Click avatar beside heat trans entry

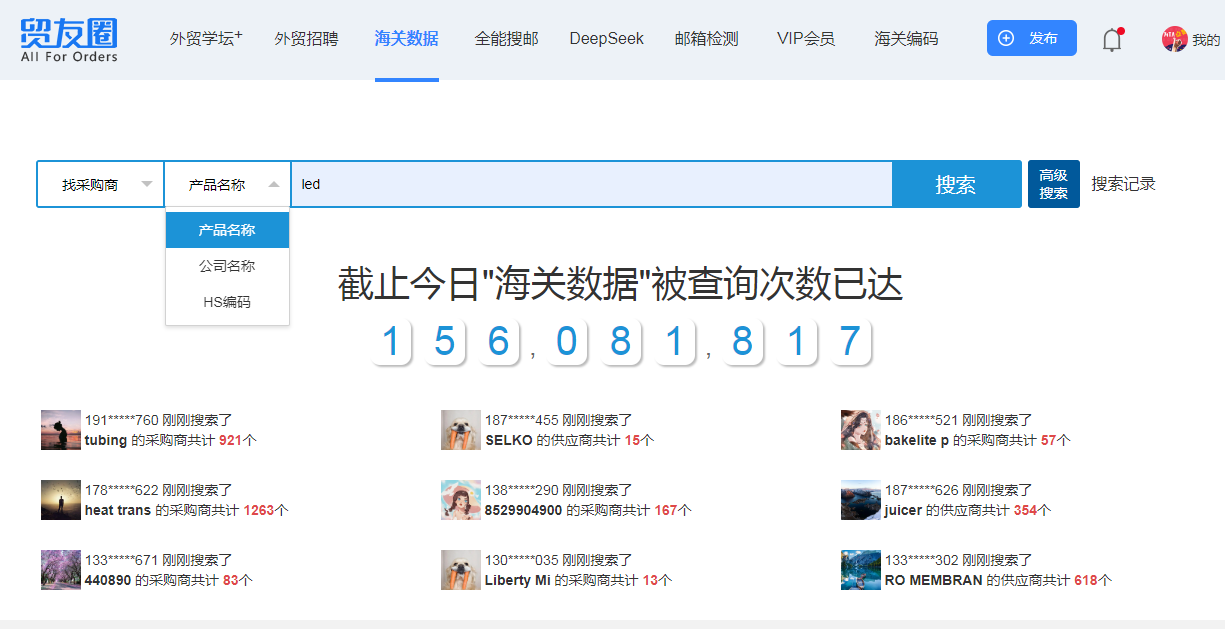[61, 500]
